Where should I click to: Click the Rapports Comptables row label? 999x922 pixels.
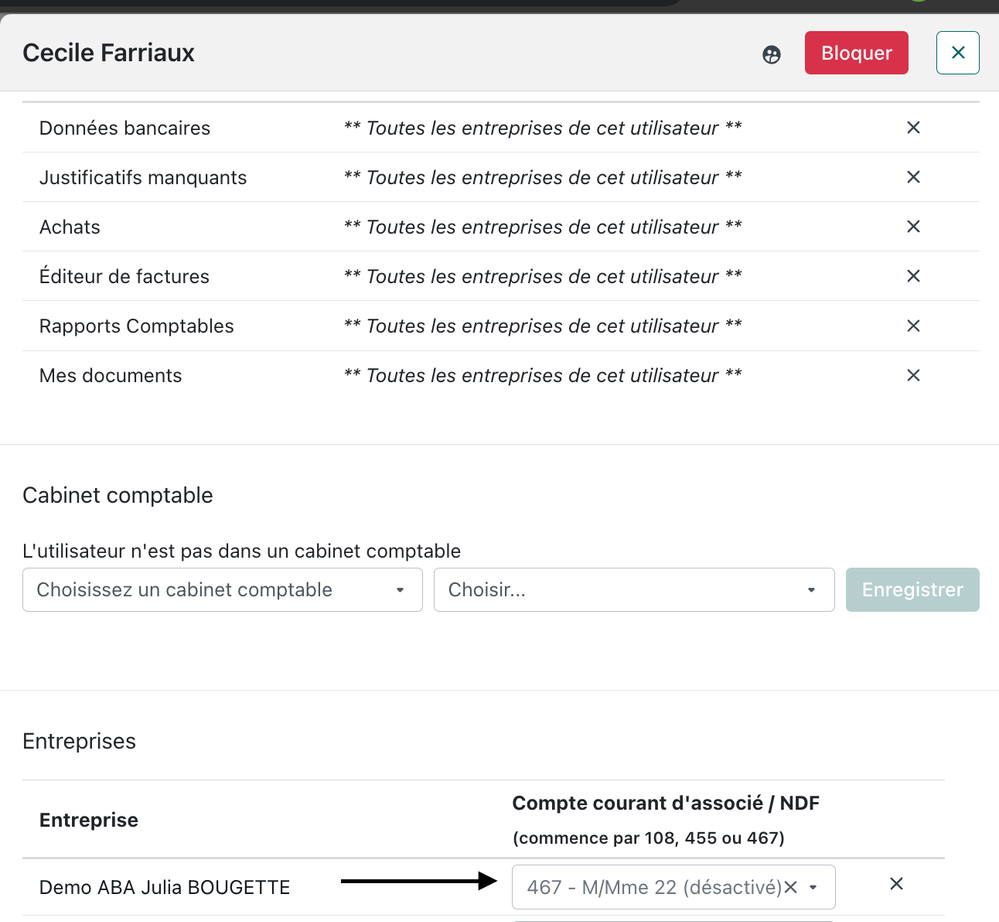click(x=137, y=326)
